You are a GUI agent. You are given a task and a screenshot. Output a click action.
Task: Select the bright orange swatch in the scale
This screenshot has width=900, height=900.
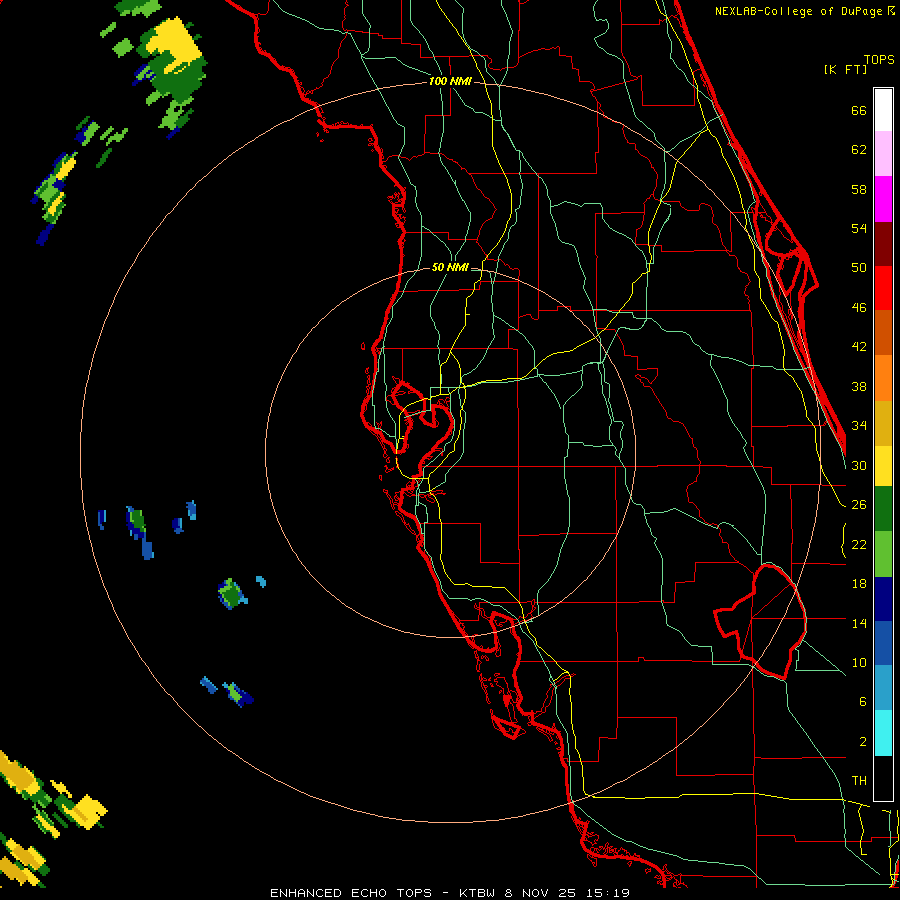883,378
